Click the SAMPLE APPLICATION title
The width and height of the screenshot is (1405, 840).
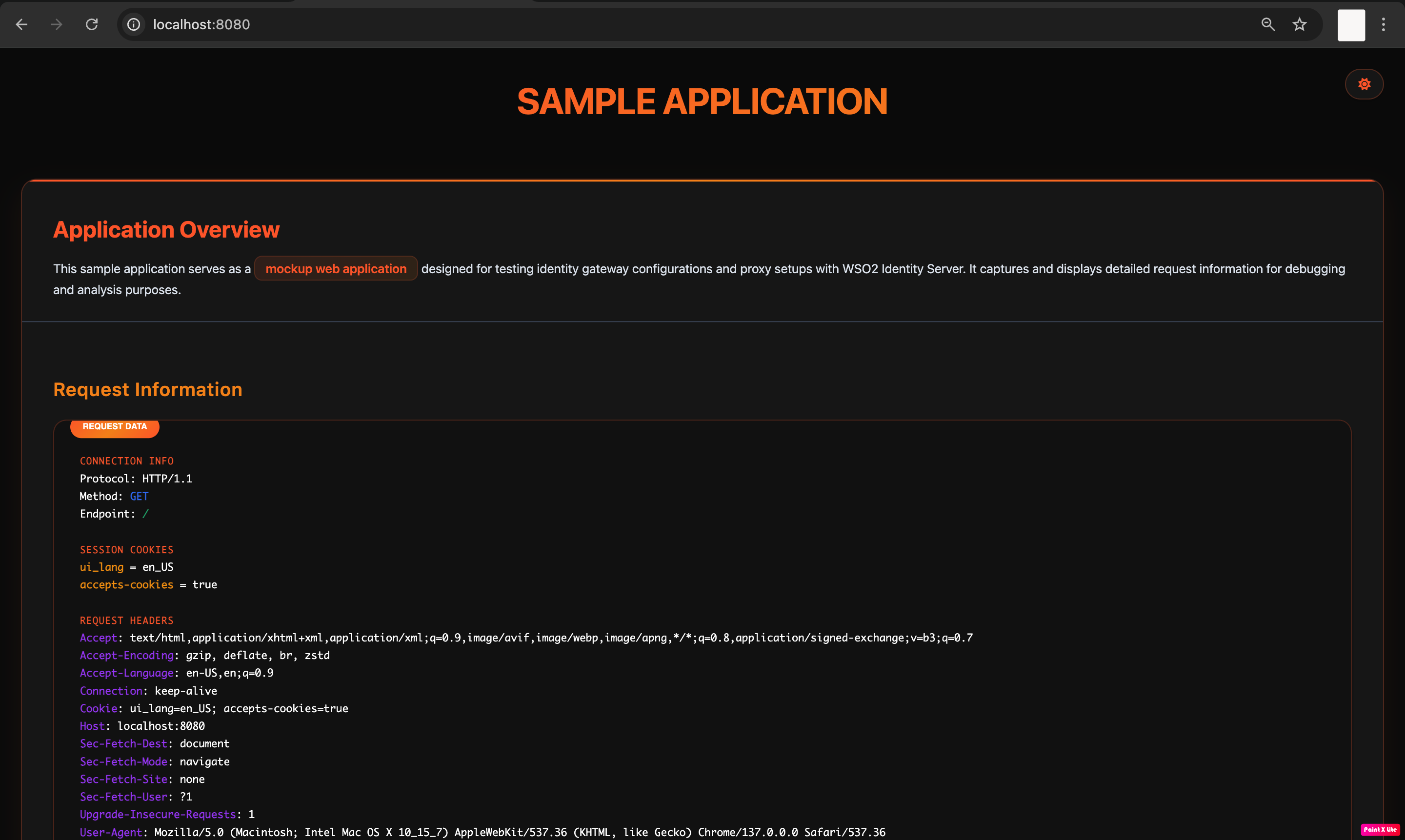(x=702, y=102)
